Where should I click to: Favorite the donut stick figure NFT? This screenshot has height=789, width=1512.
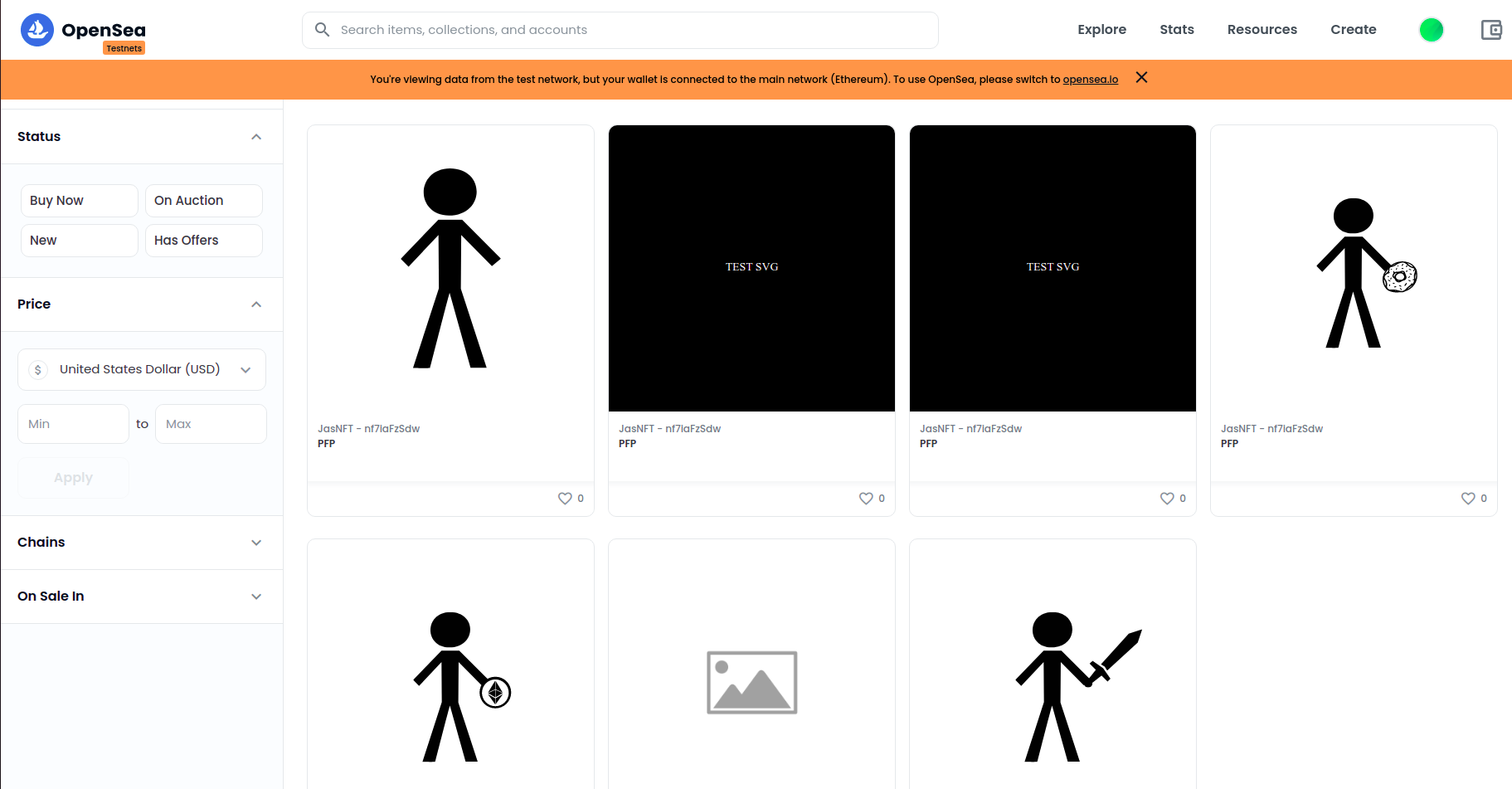[1468, 499]
